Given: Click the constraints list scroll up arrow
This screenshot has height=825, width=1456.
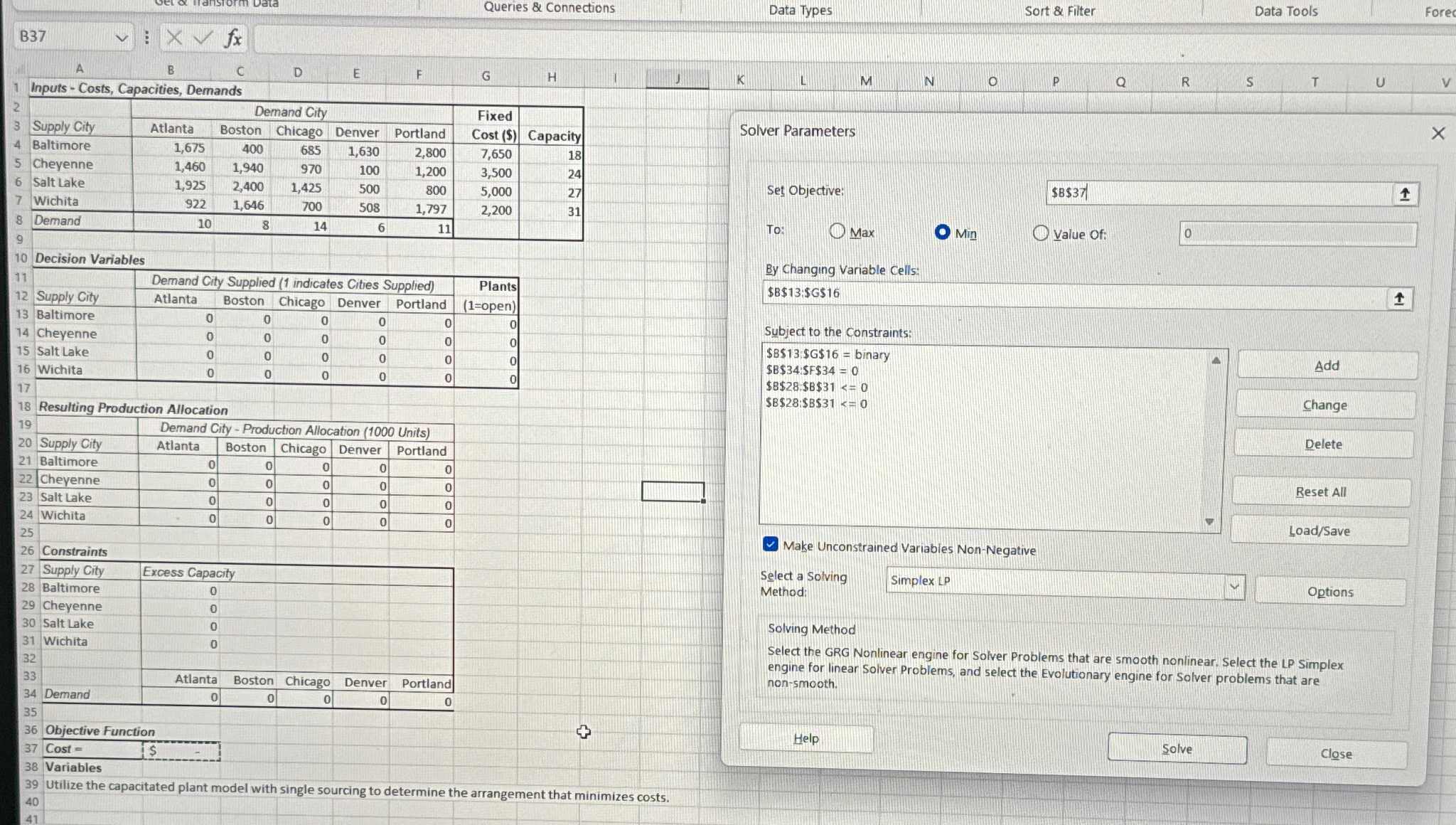Looking at the screenshot, I should pyautogui.click(x=1216, y=361).
